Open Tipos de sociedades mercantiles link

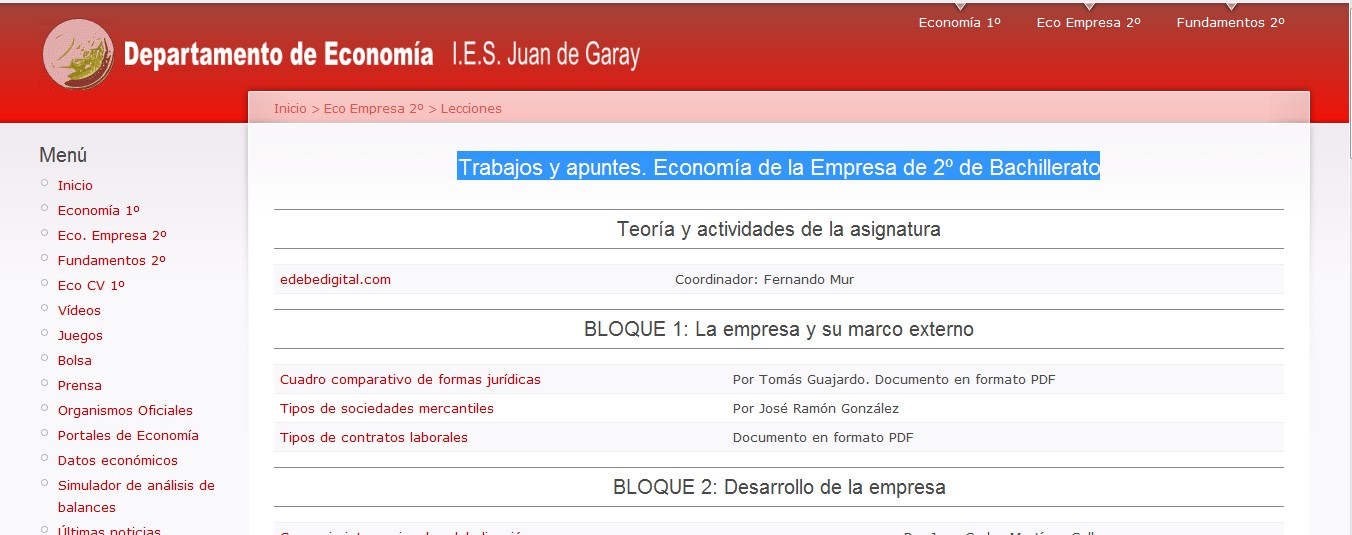pyautogui.click(x=386, y=408)
